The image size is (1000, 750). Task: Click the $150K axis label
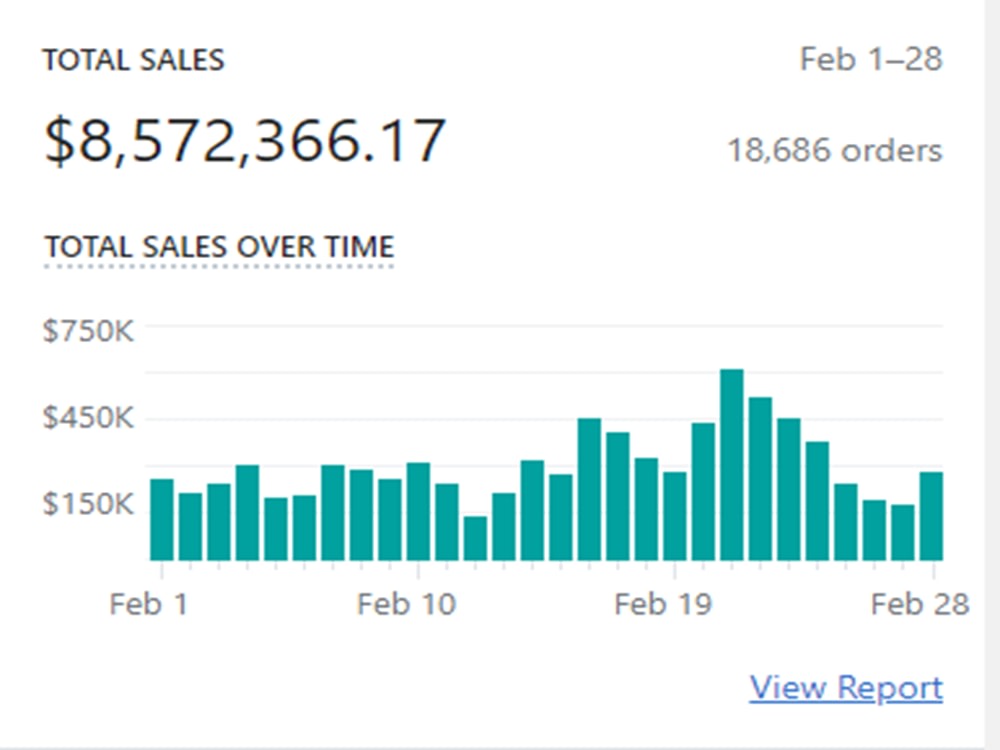(89, 504)
